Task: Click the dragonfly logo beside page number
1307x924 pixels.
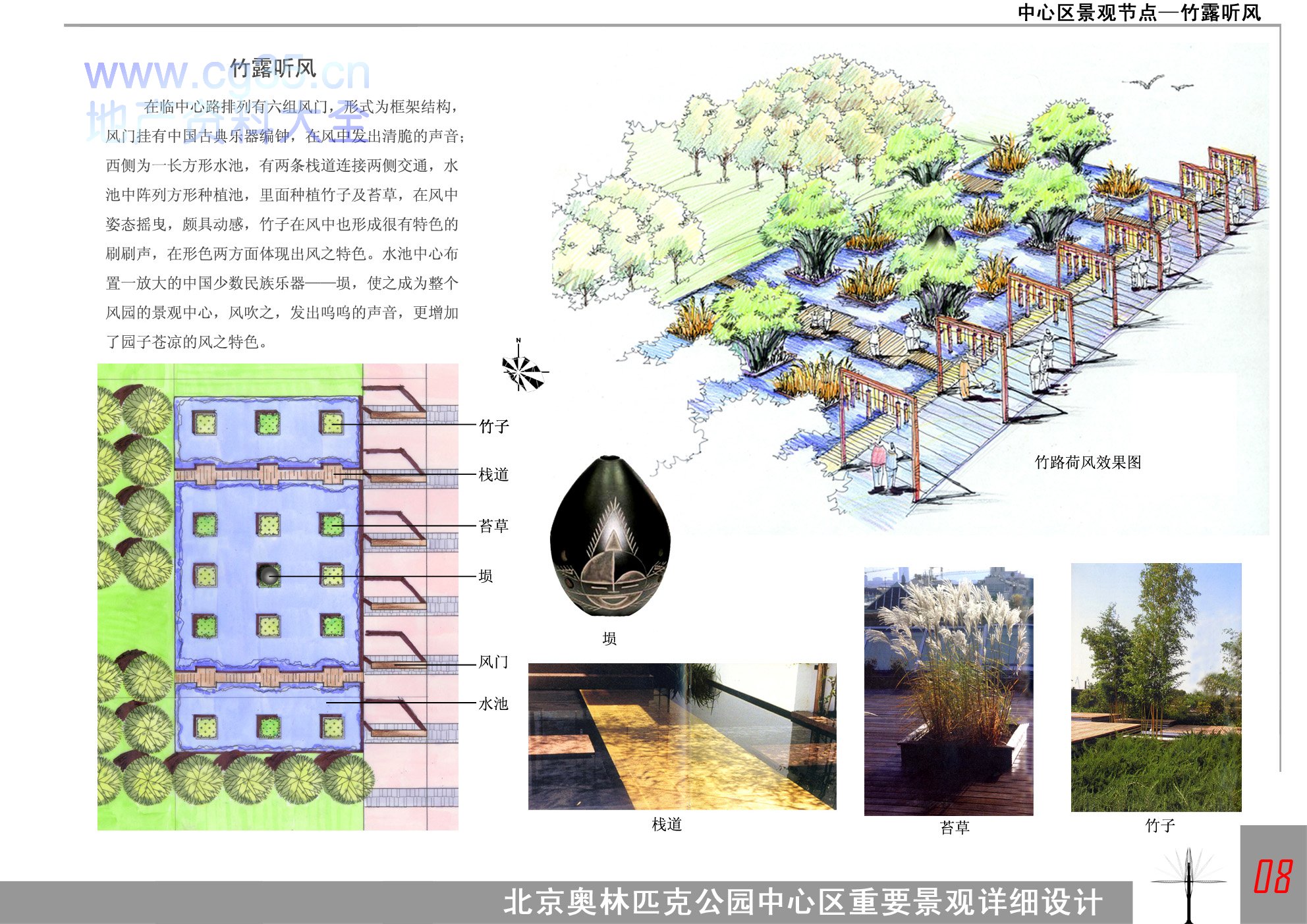Action: [x=1188, y=883]
